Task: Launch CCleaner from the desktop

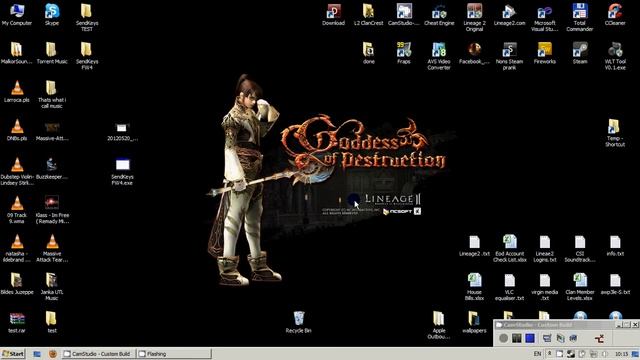Action: [x=615, y=15]
